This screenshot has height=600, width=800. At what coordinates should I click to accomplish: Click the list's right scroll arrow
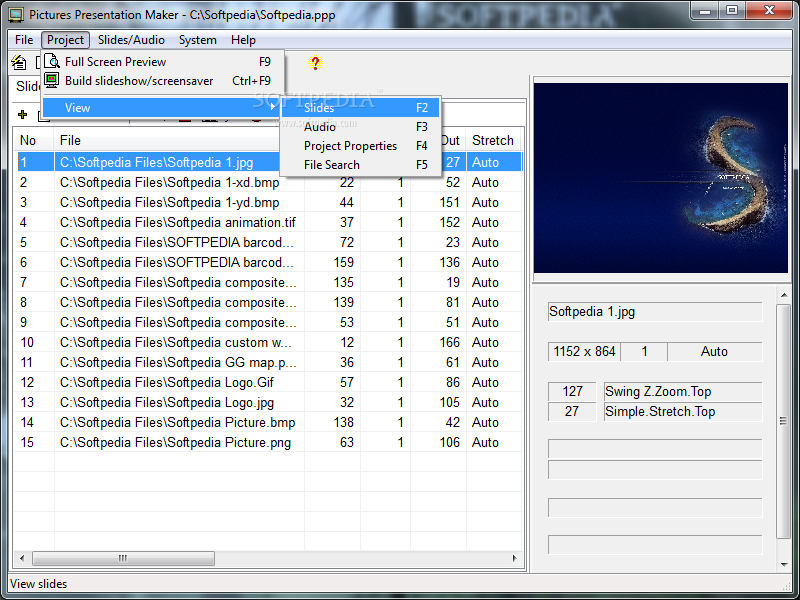pos(514,558)
